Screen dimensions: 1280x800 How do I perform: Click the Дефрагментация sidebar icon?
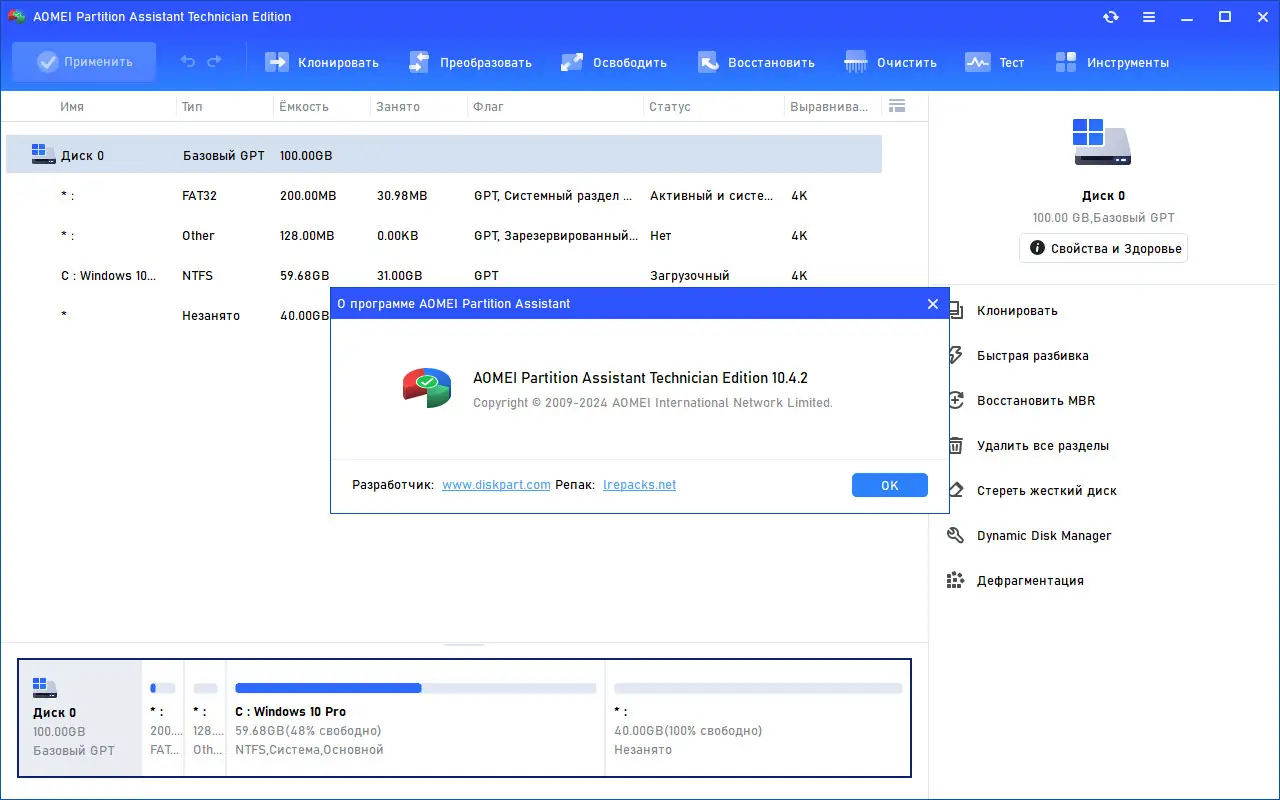coord(956,580)
